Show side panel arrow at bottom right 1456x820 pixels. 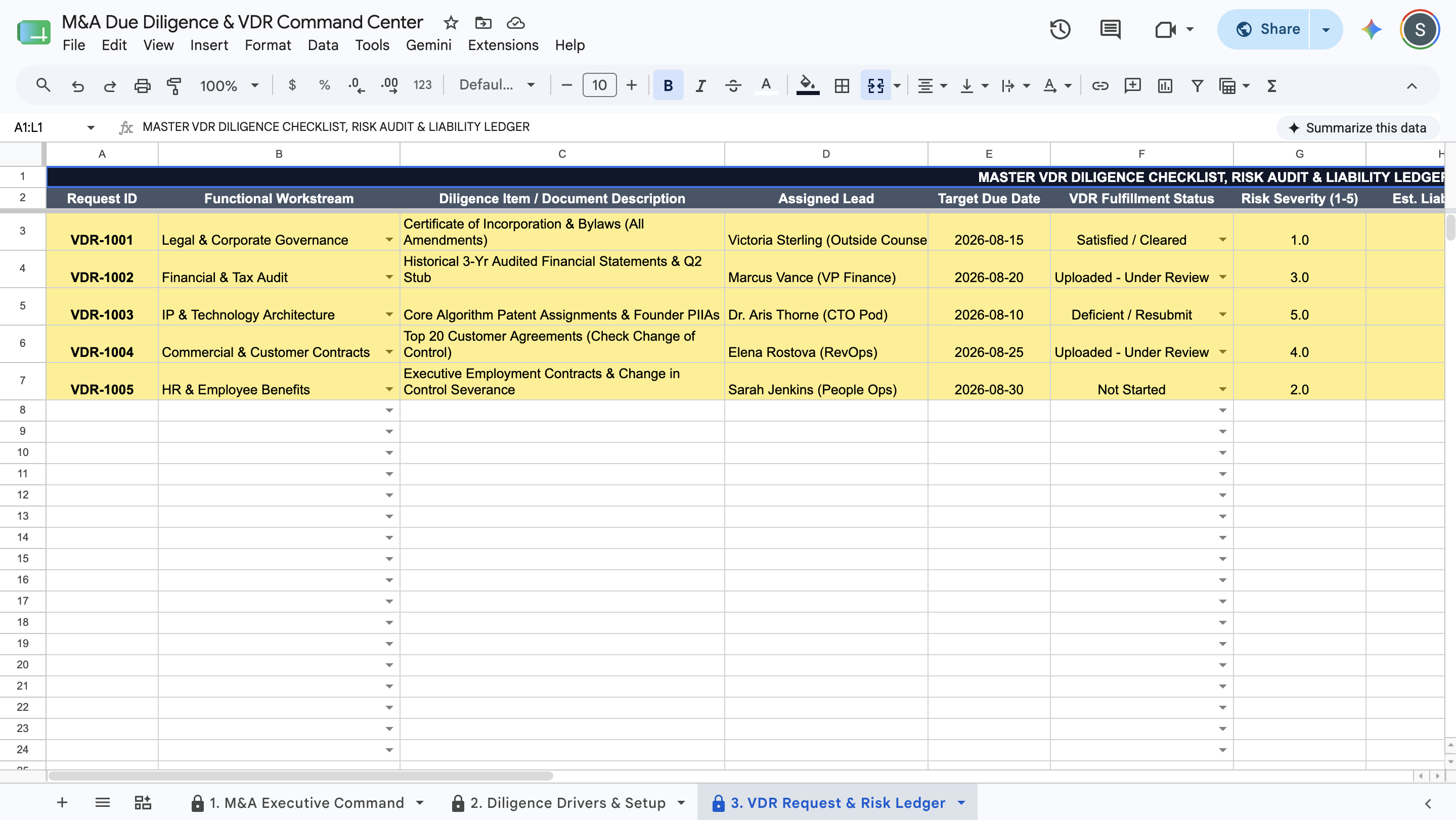coord(1428,803)
